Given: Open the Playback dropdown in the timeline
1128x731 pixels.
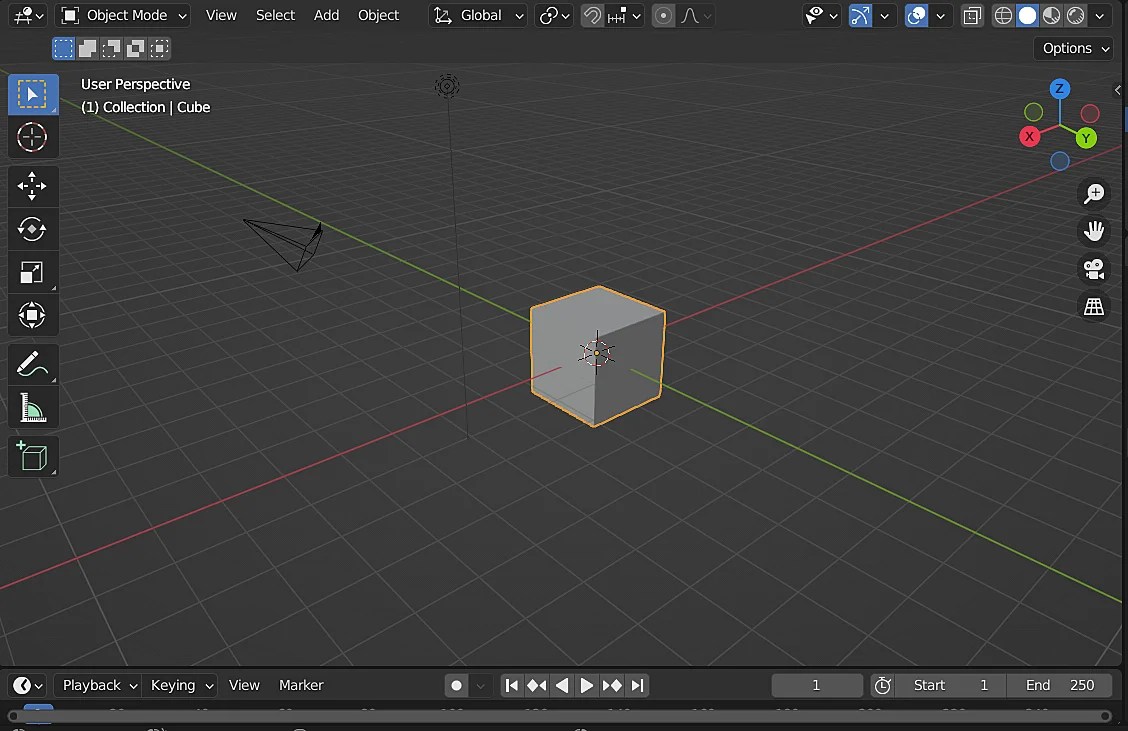Looking at the screenshot, I should (x=97, y=685).
